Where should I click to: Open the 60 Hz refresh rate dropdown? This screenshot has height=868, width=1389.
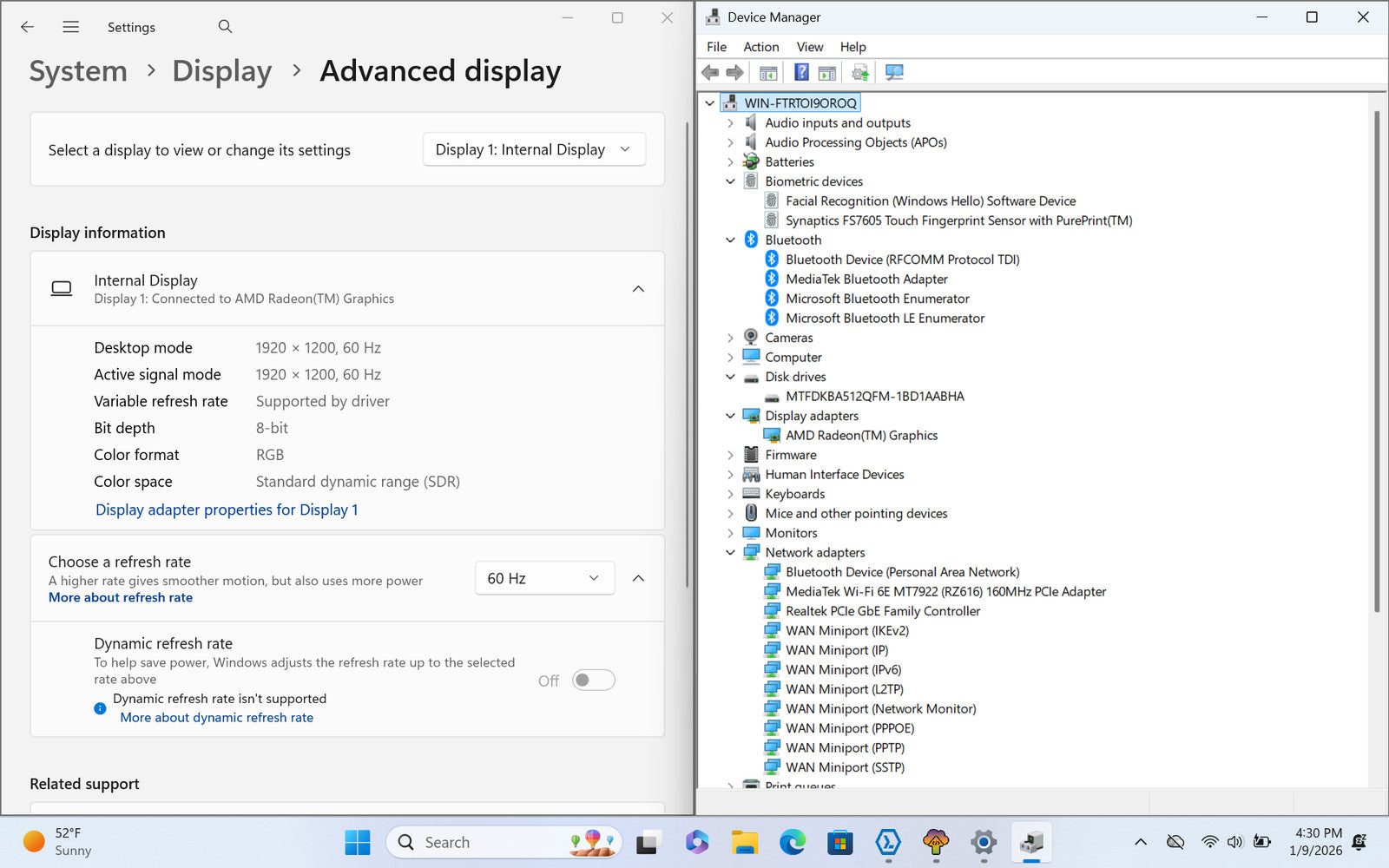point(544,578)
